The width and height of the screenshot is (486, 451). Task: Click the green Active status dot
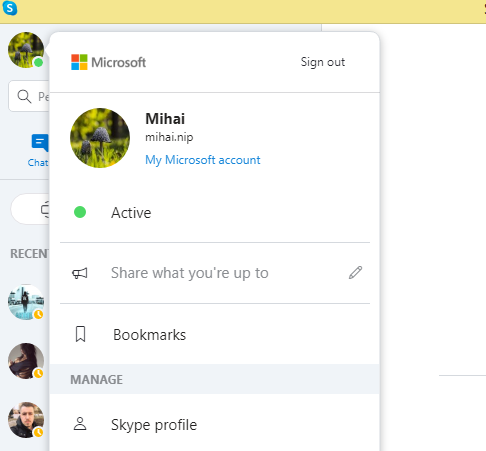(80, 212)
